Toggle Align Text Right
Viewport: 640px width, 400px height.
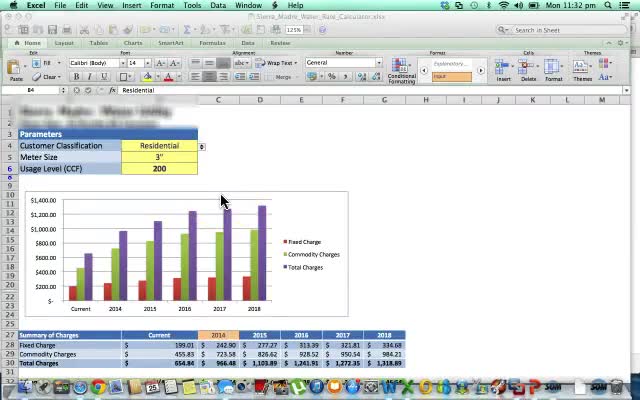tap(223, 77)
